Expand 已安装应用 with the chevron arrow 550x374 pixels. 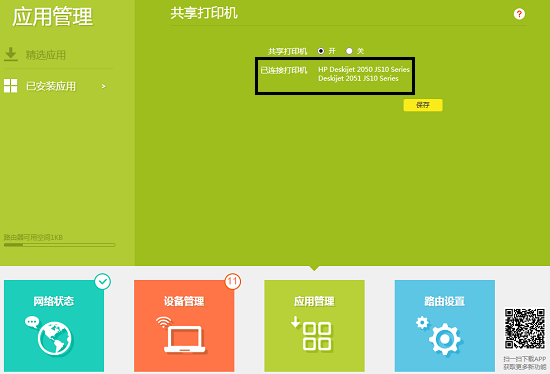(103, 86)
